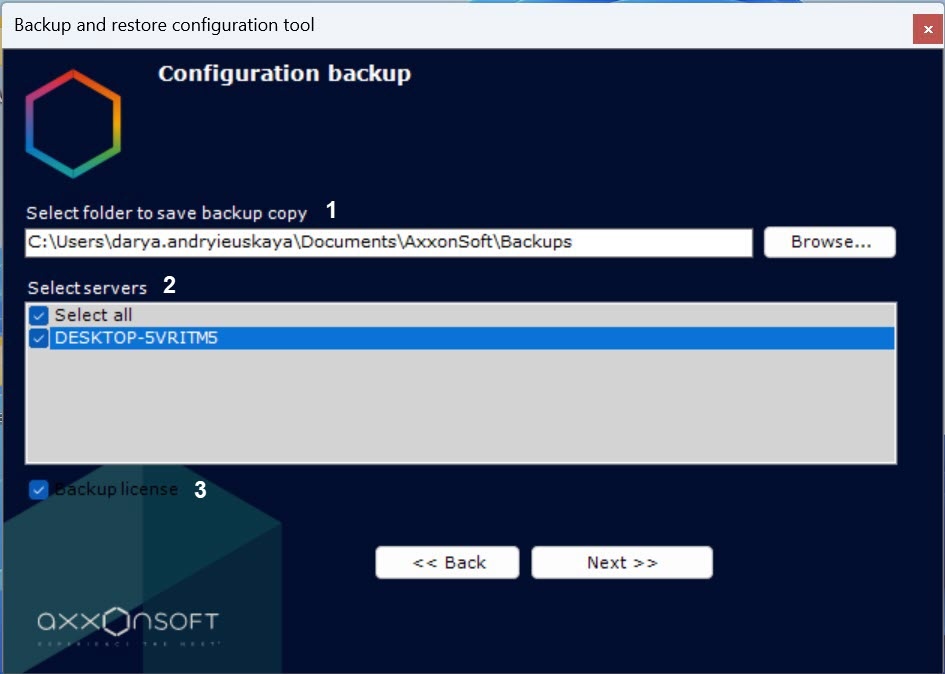This screenshot has width=945, height=674.
Task: Toggle the Select all checkbox
Action: click(39, 315)
